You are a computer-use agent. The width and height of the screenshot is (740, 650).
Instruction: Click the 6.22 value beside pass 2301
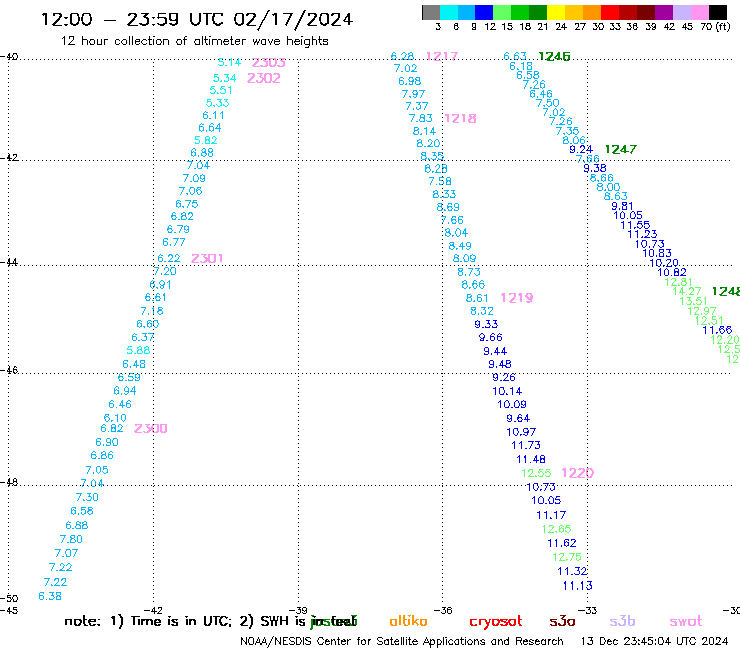click(x=168, y=258)
